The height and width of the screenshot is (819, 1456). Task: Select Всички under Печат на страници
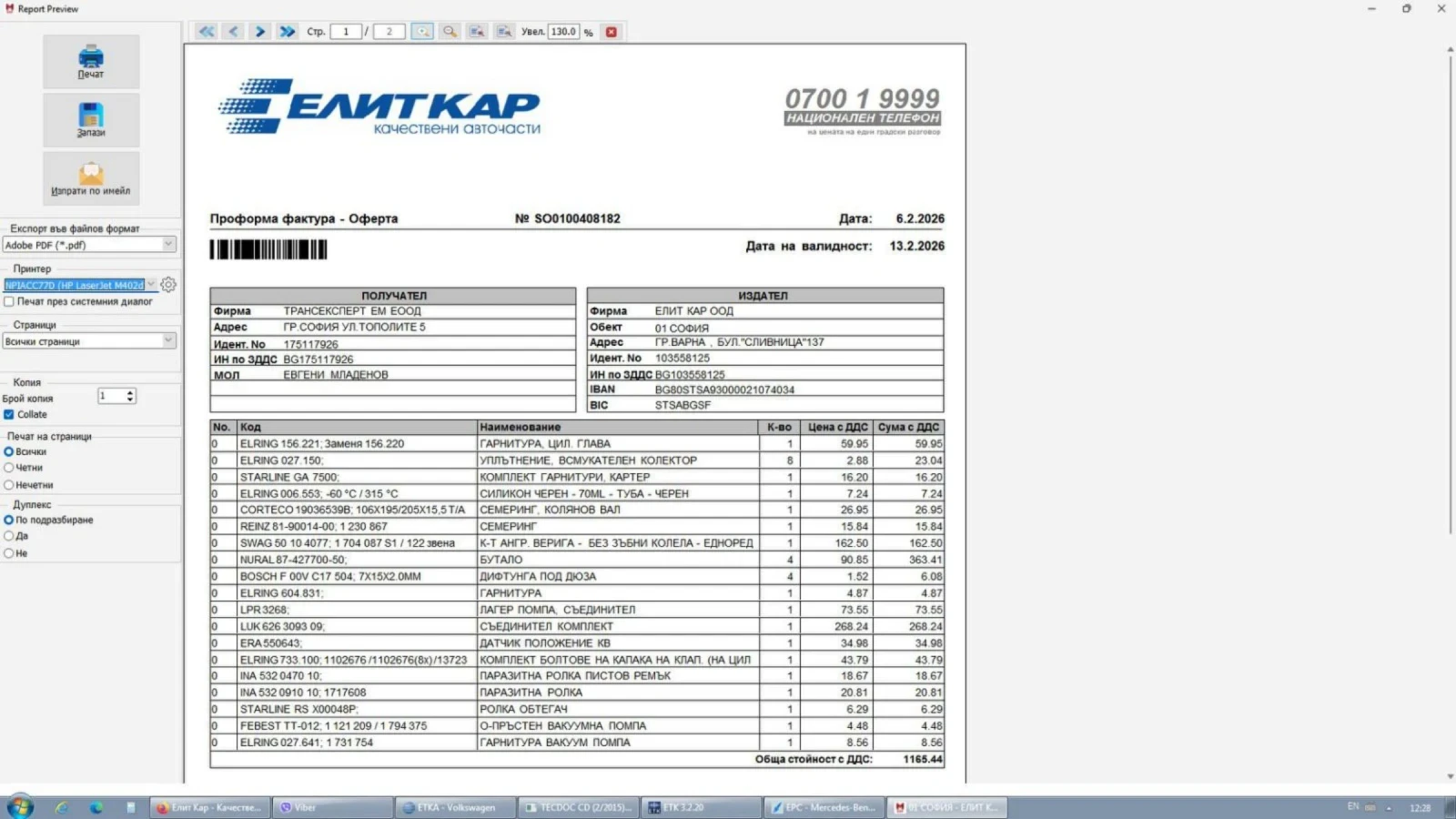(9, 452)
